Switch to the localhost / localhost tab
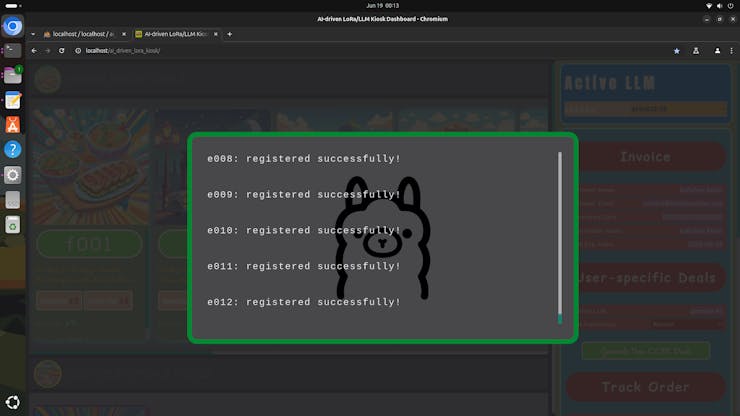Image resolution: width=740 pixels, height=416 pixels. (84, 34)
